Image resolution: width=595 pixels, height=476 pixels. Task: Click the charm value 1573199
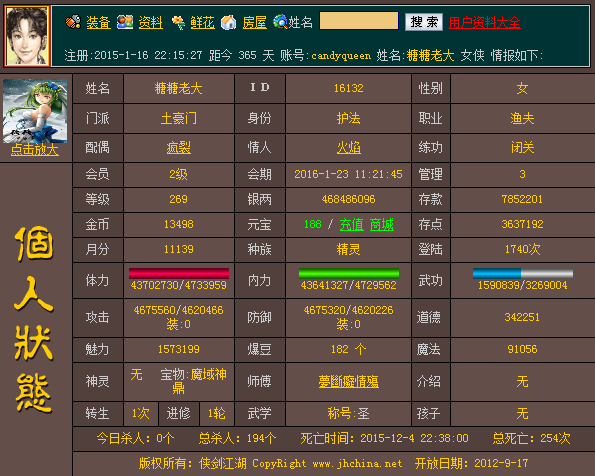179,349
